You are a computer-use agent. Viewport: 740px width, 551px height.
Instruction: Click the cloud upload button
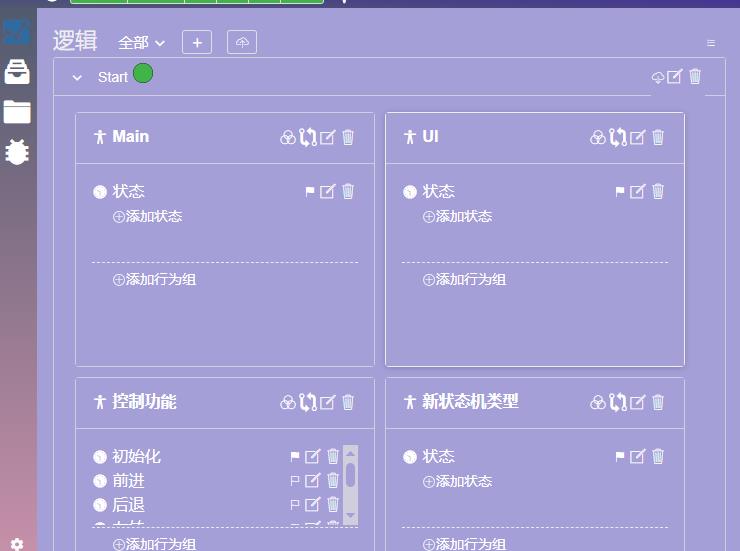(x=242, y=42)
